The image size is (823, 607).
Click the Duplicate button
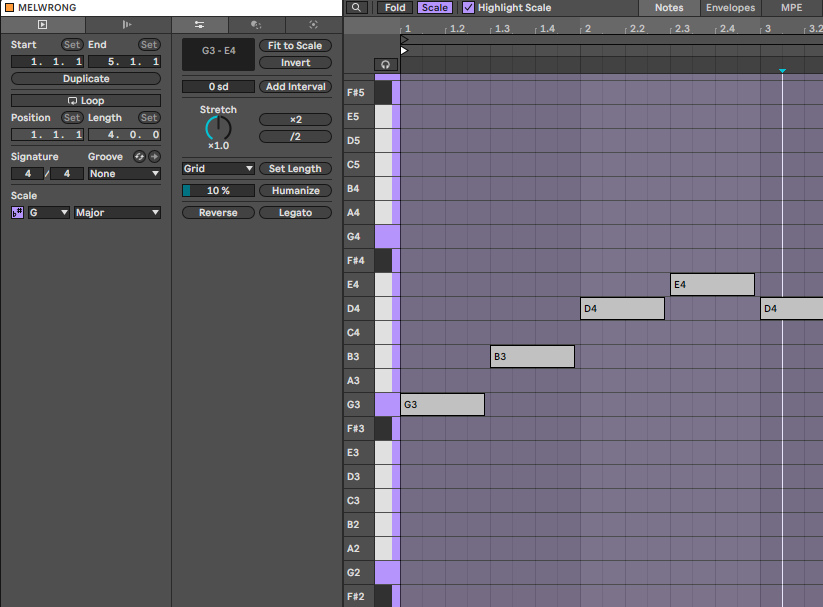86,78
